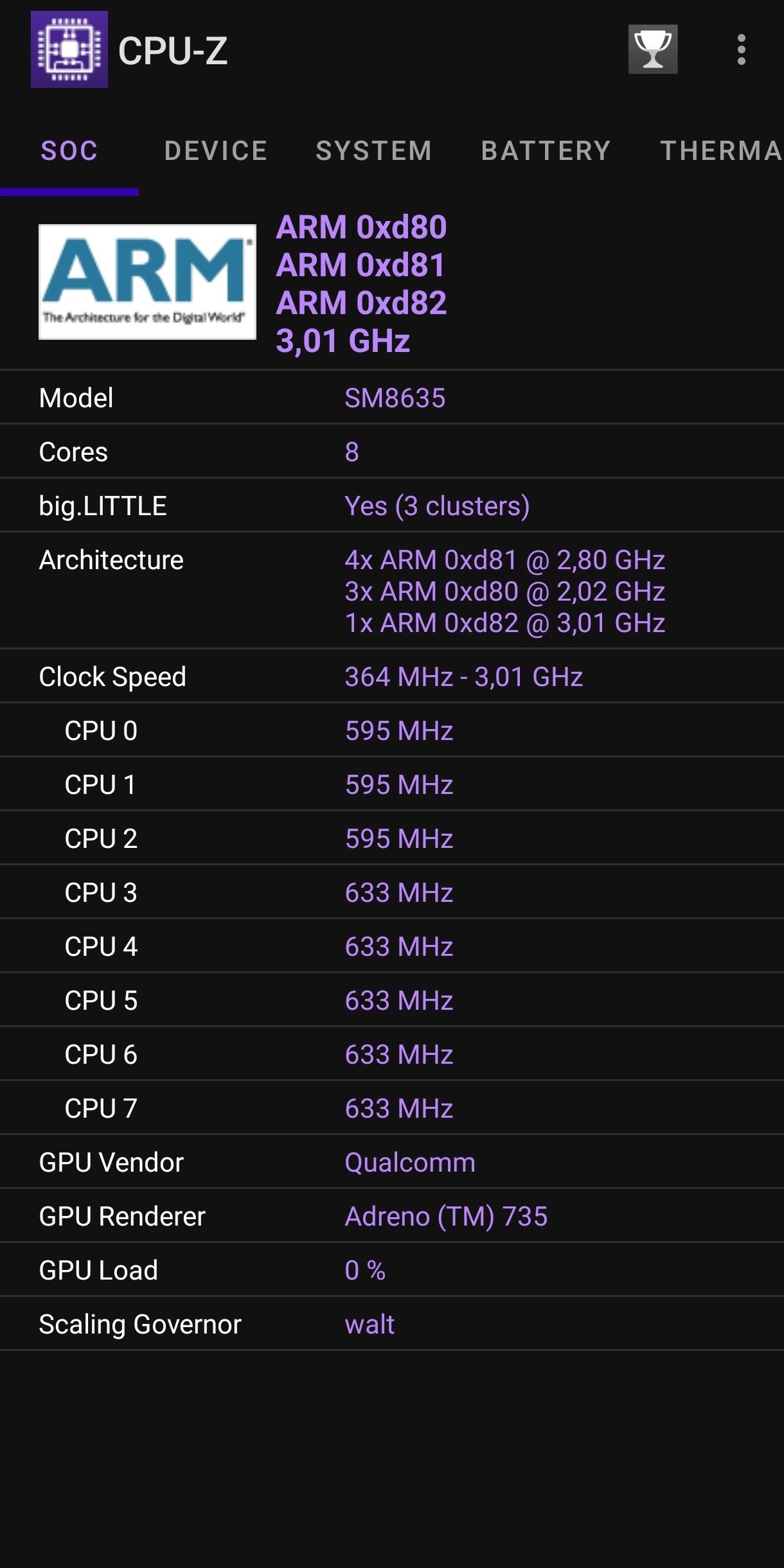The width and height of the screenshot is (784, 1568).
Task: Switch to the SYSTEM tab
Action: [373, 150]
